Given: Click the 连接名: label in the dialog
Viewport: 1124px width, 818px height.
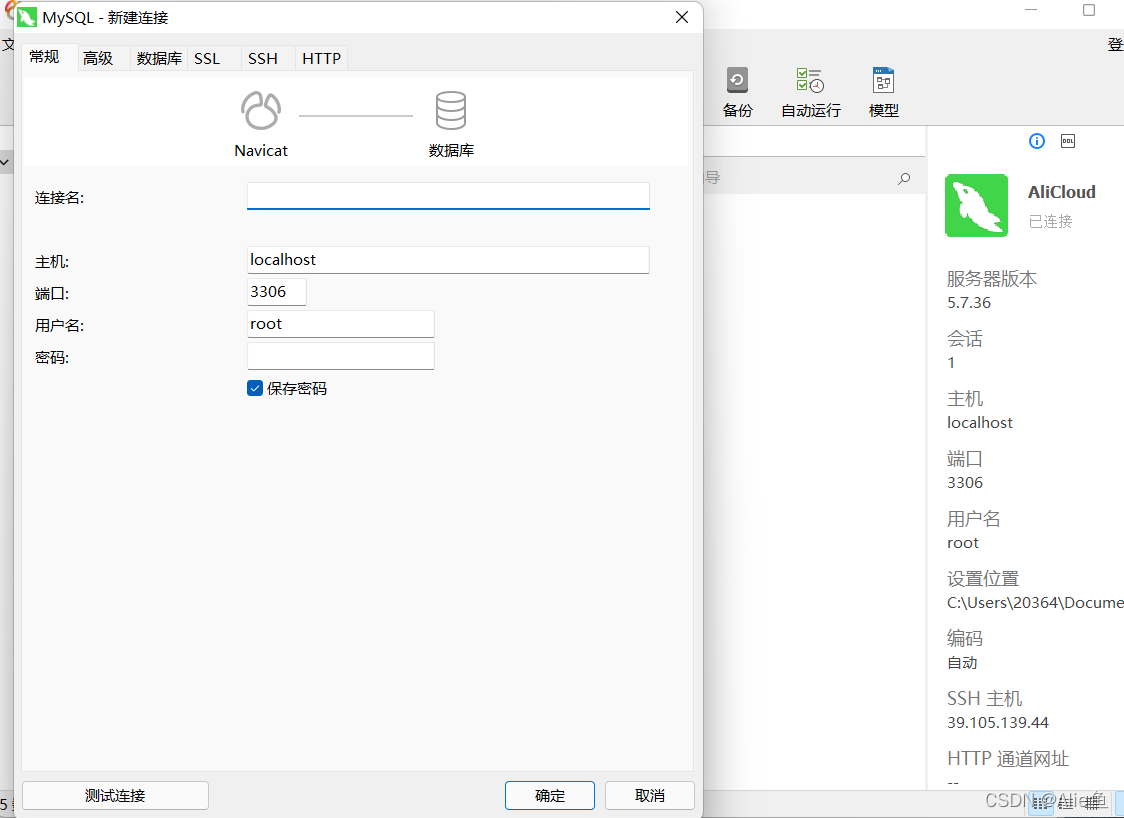Looking at the screenshot, I should pyautogui.click(x=59, y=198).
